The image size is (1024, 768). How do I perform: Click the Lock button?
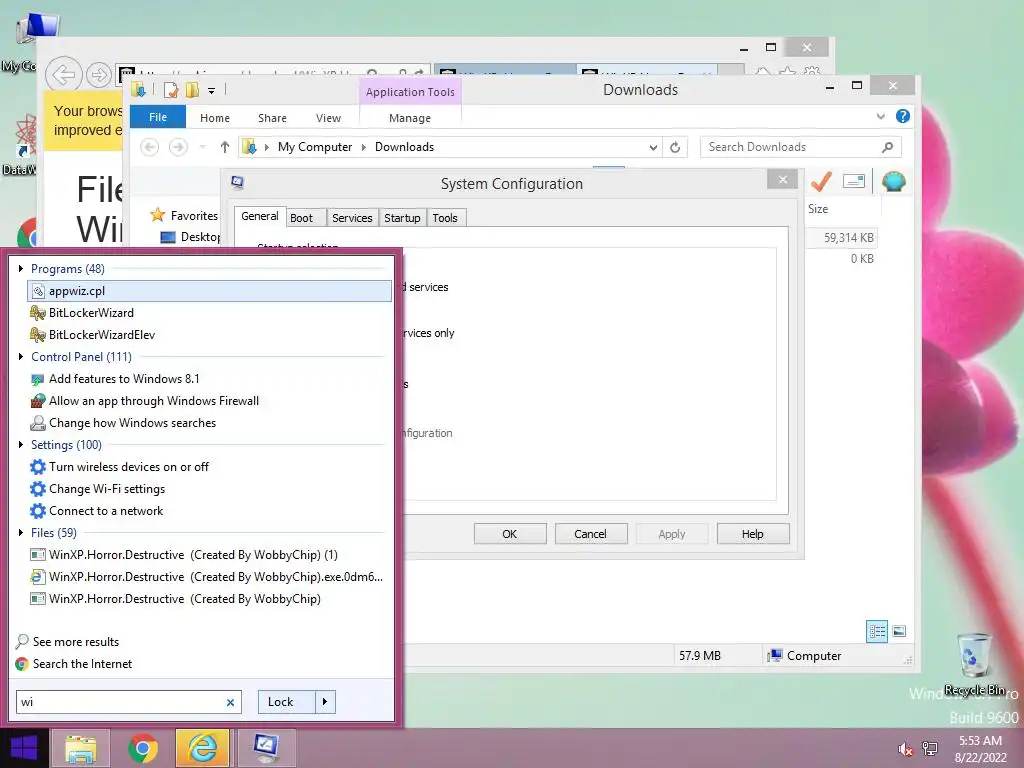coord(287,702)
